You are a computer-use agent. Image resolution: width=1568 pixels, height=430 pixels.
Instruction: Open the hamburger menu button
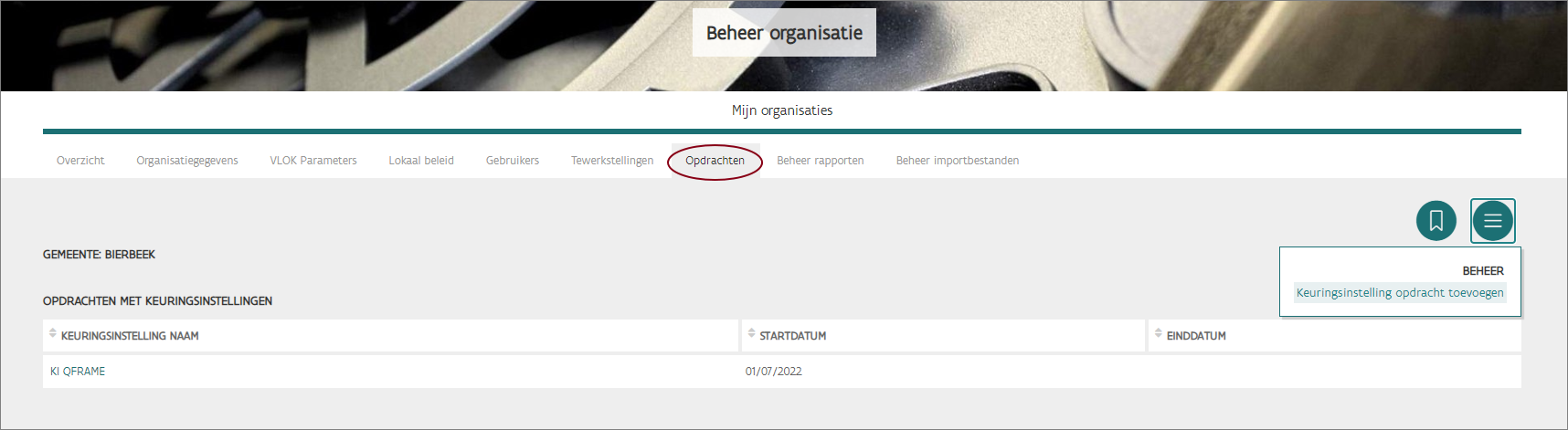1492,221
